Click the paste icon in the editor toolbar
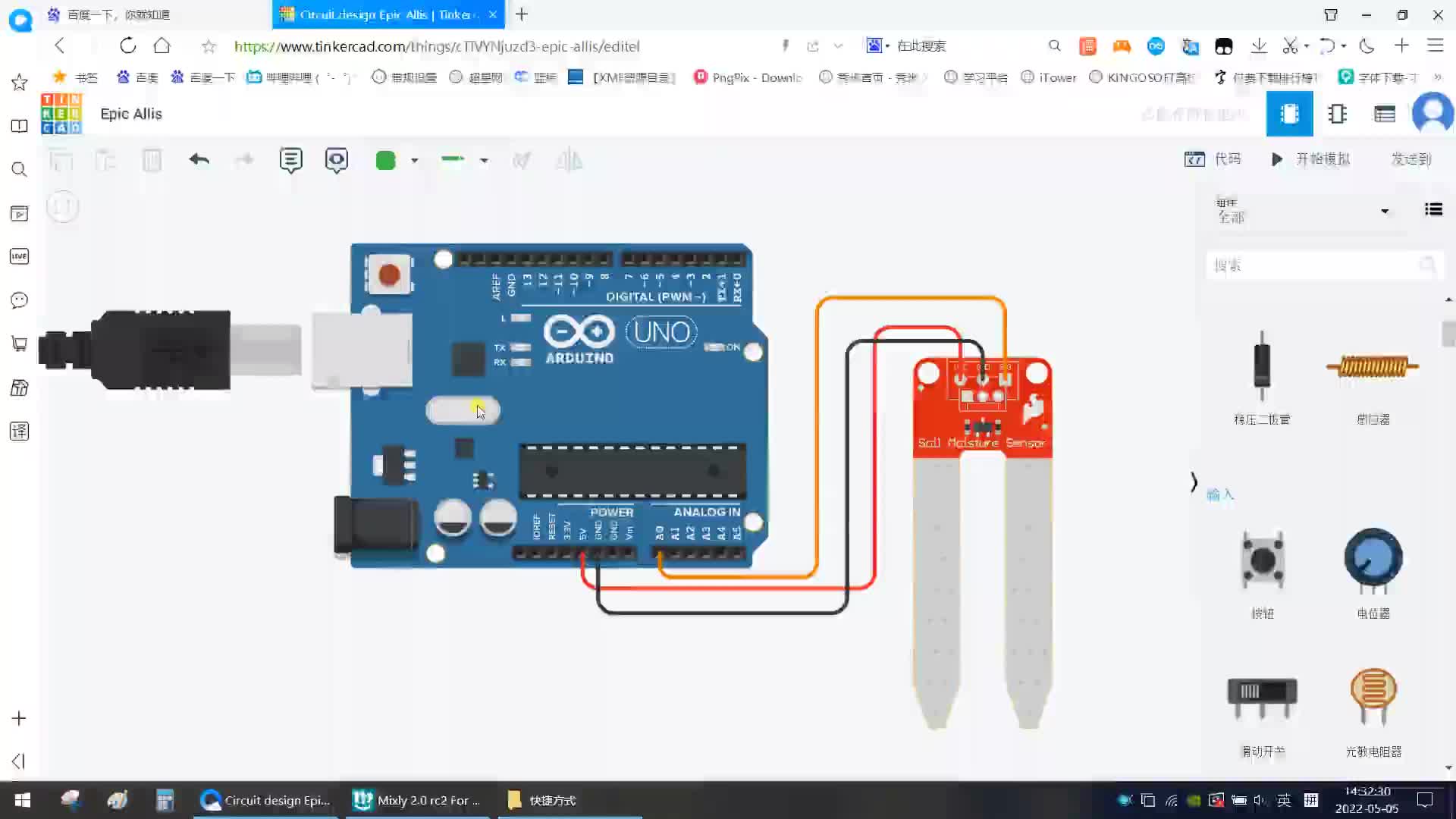The image size is (1456, 819). coord(105,160)
